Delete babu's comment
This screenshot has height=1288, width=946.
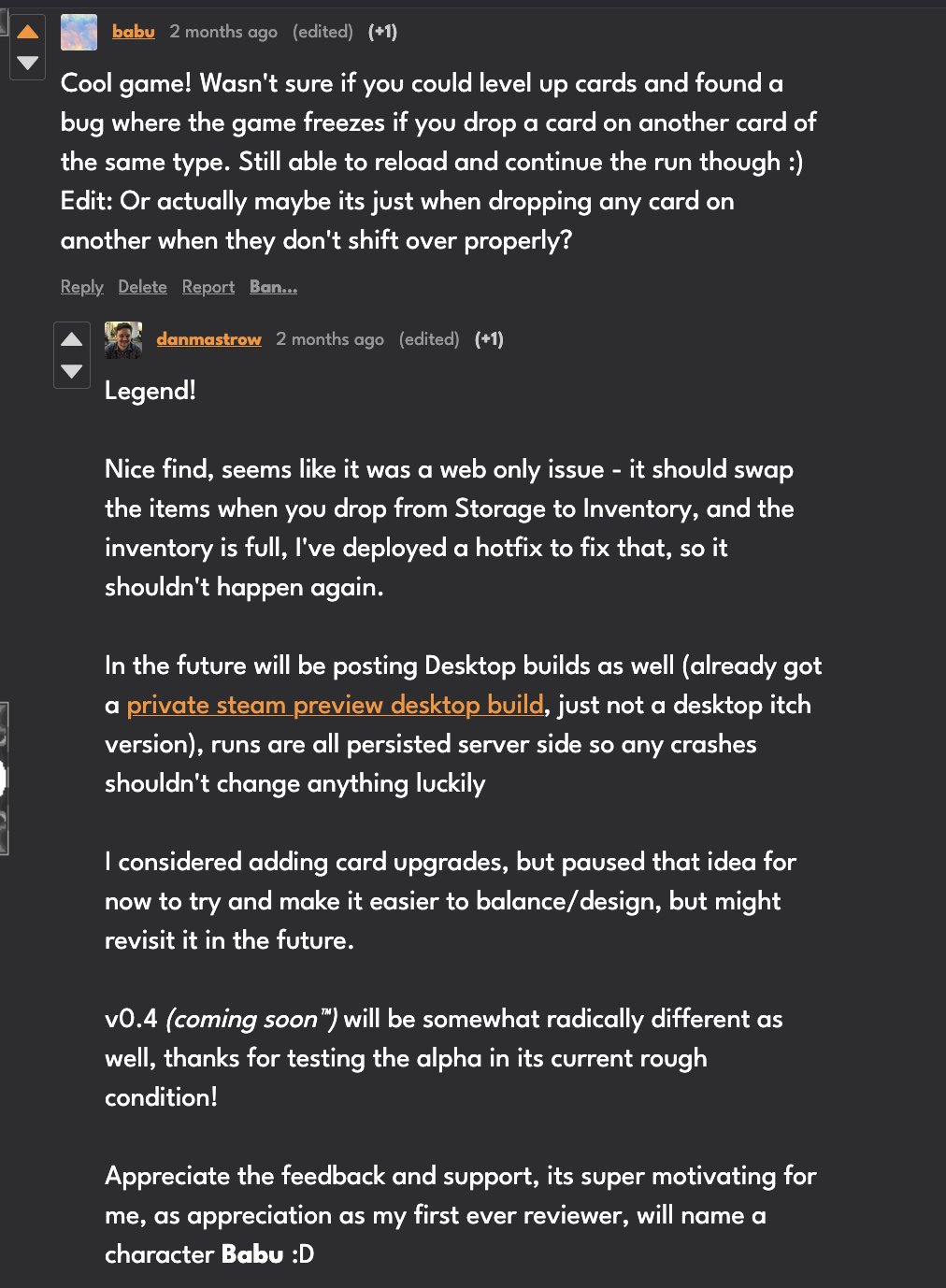(142, 287)
